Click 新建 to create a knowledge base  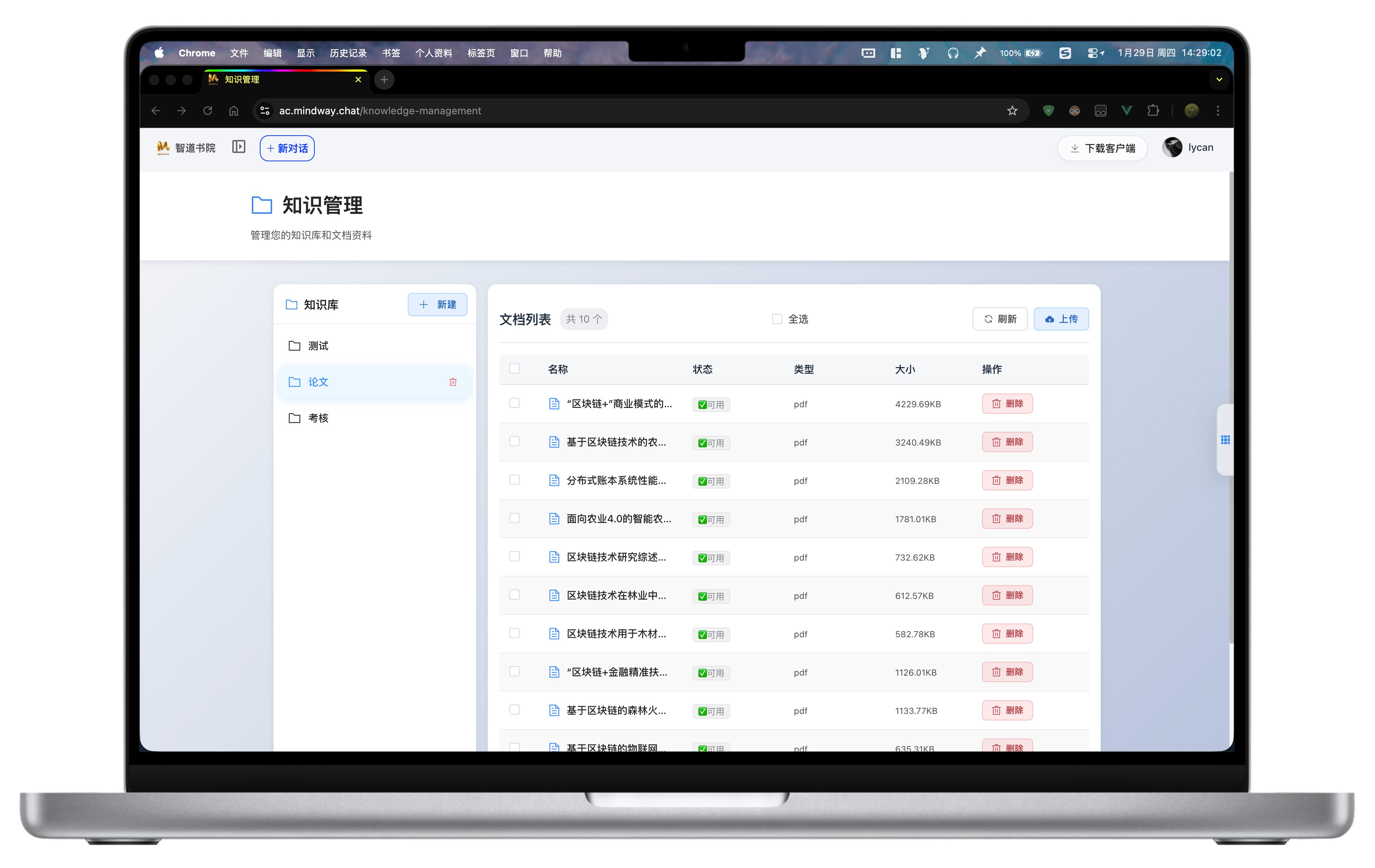coord(437,305)
